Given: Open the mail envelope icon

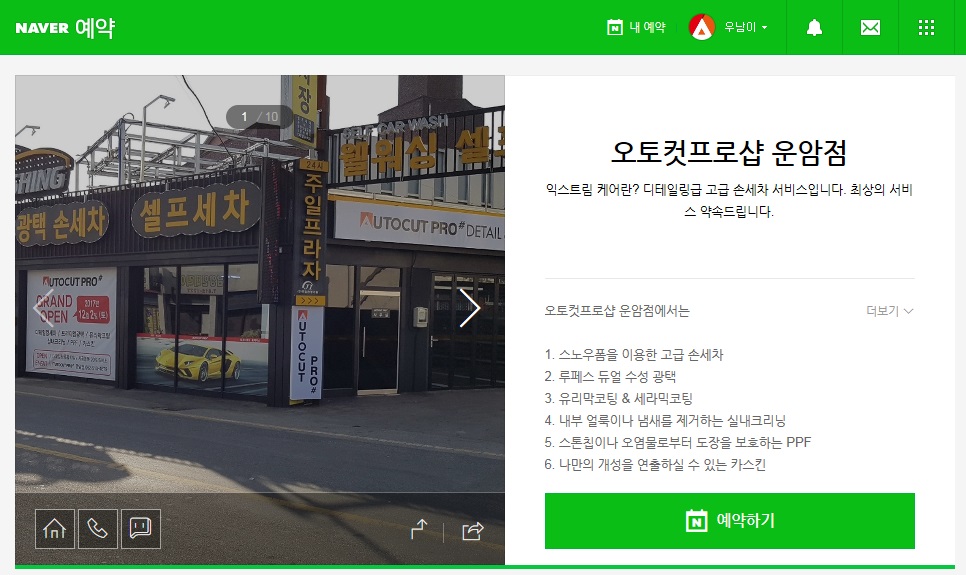Looking at the screenshot, I should pyautogui.click(x=870, y=27).
